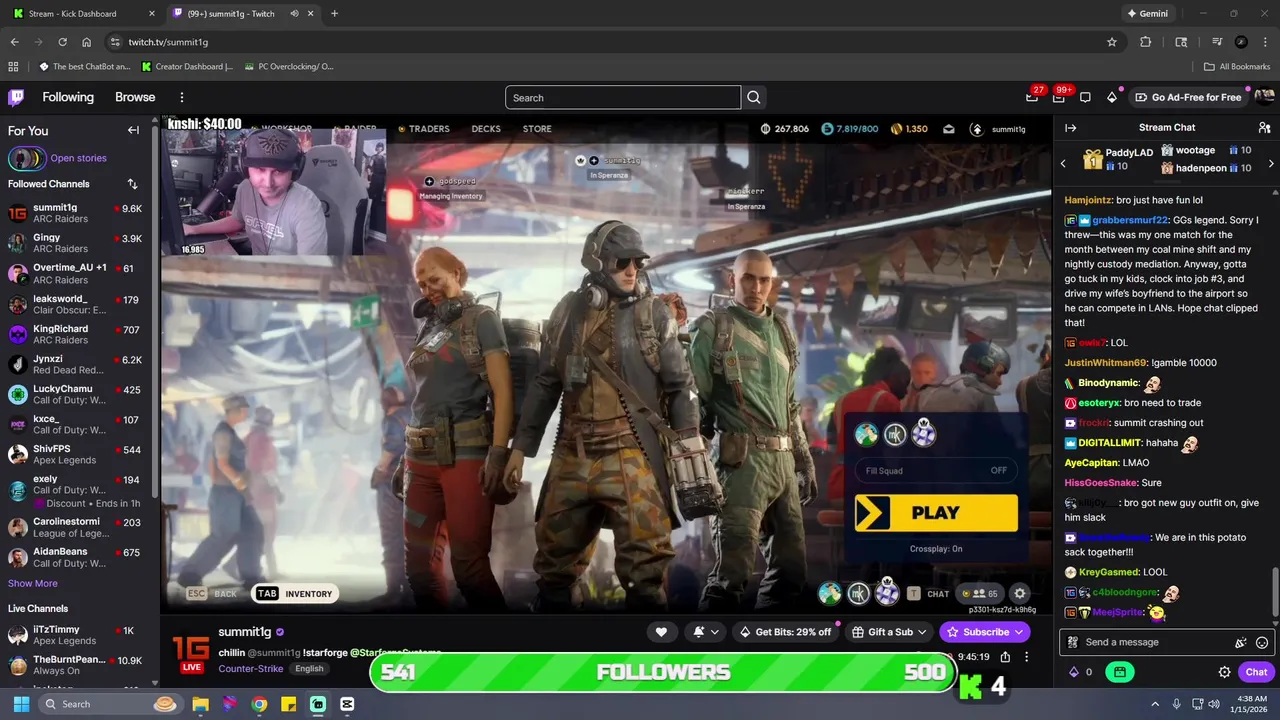Image resolution: width=1280 pixels, height=720 pixels.
Task: Click the celebration party popper icon
Action: [1241, 642]
